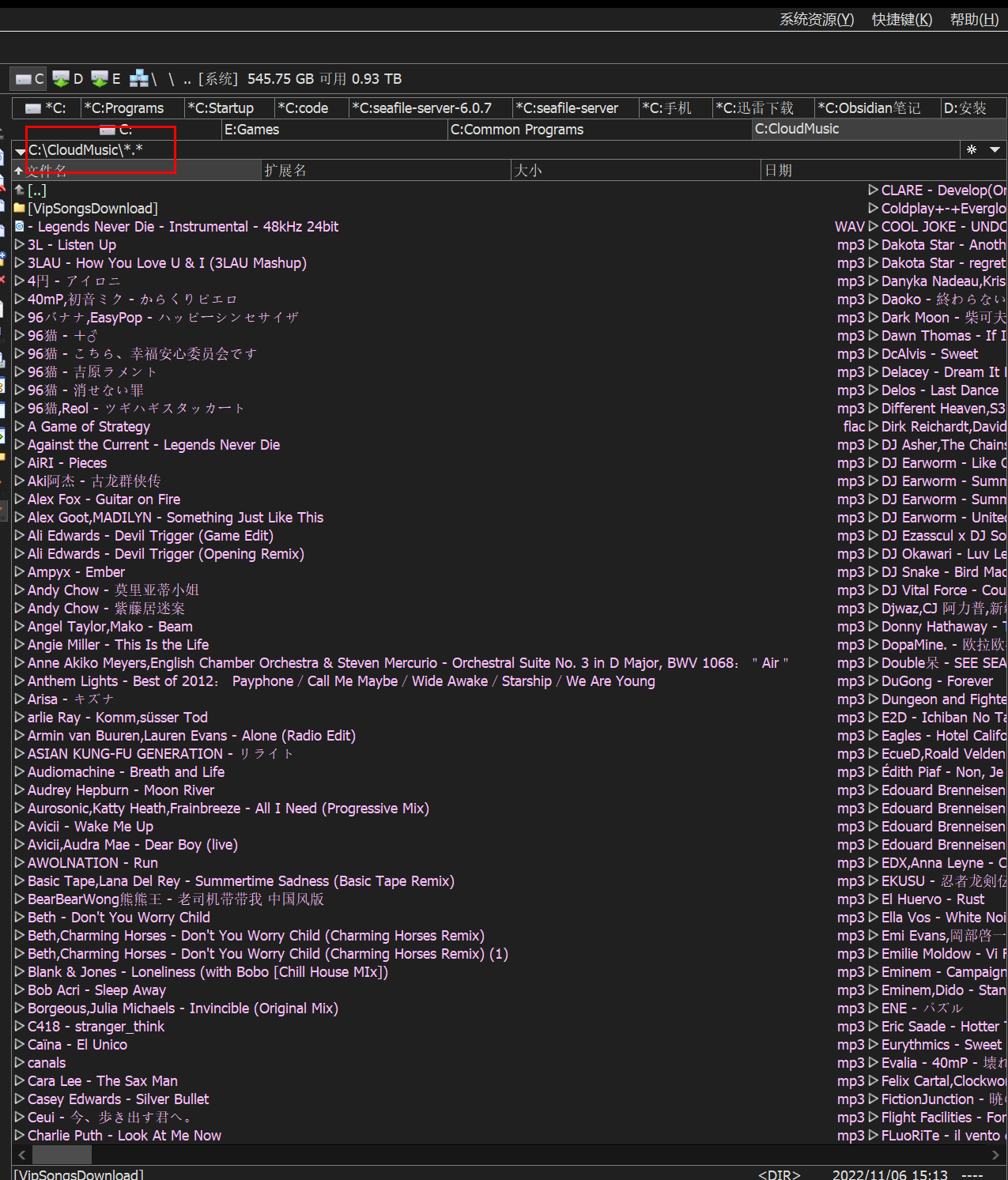Open network neighborhood from the drive bar
This screenshot has height=1180, width=1008.
coord(144,79)
